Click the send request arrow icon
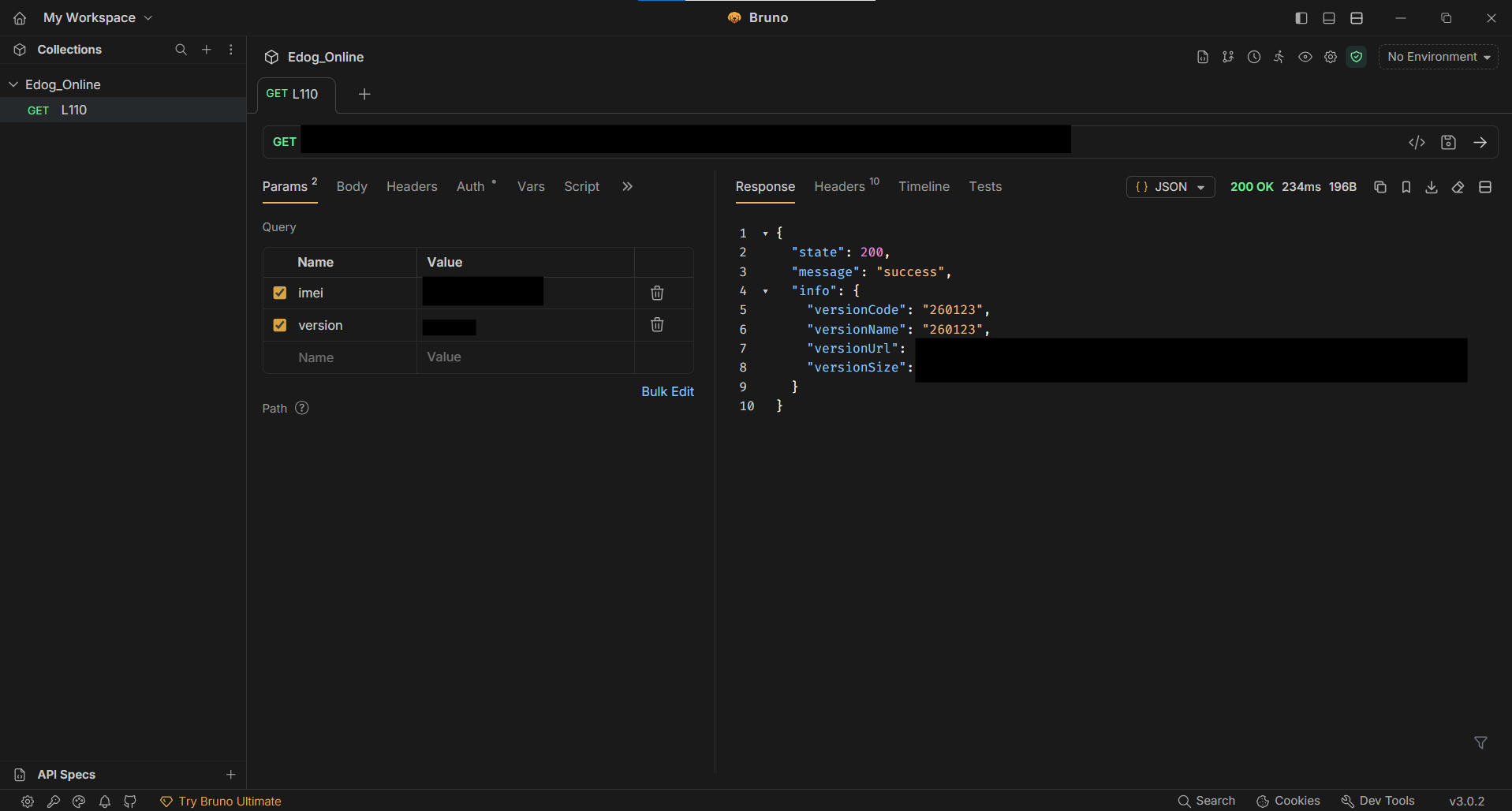Viewport: 1512px width, 811px height. click(x=1480, y=143)
